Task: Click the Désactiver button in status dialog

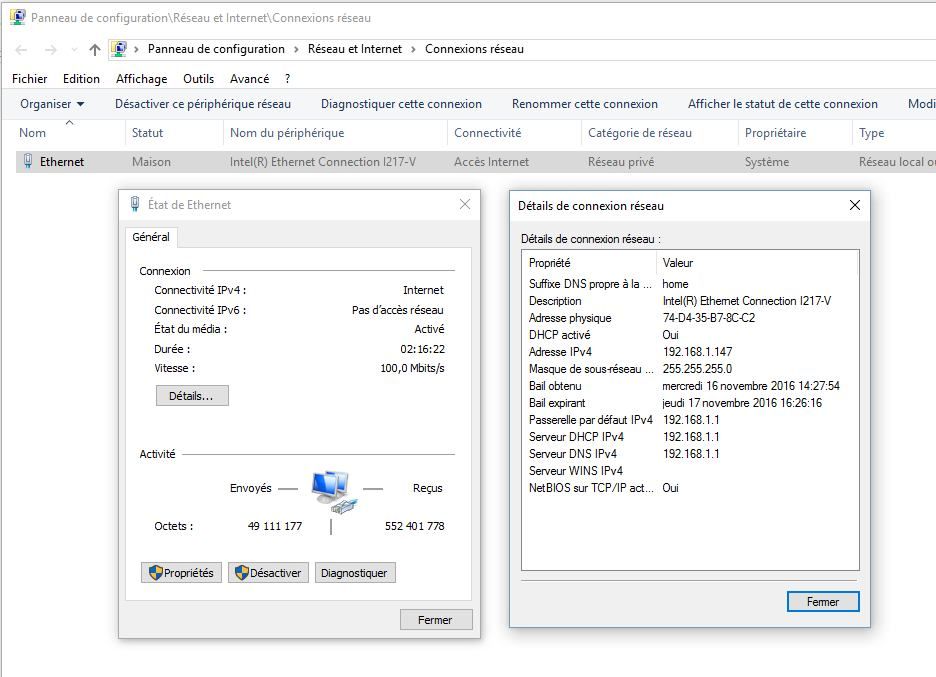Action: 267,573
